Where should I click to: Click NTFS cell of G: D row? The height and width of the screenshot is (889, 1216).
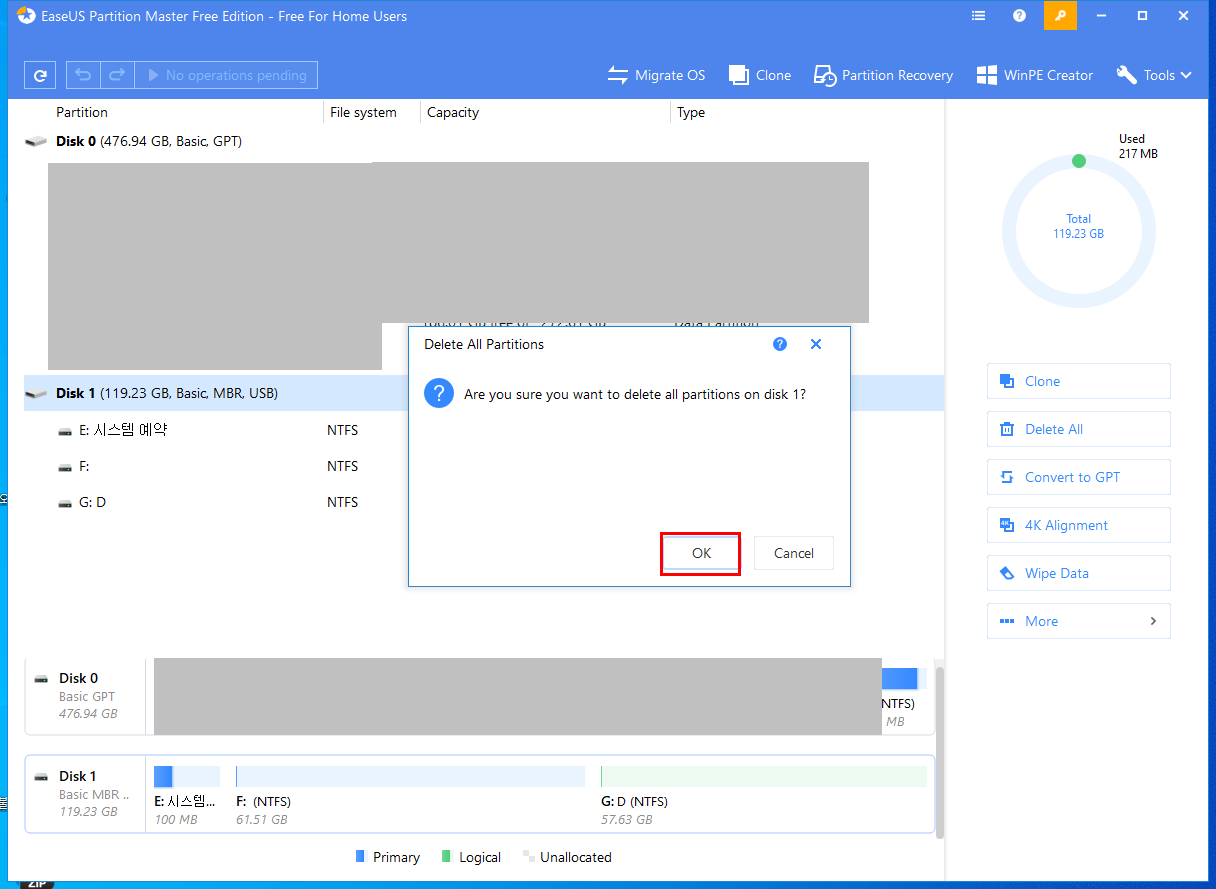342,502
